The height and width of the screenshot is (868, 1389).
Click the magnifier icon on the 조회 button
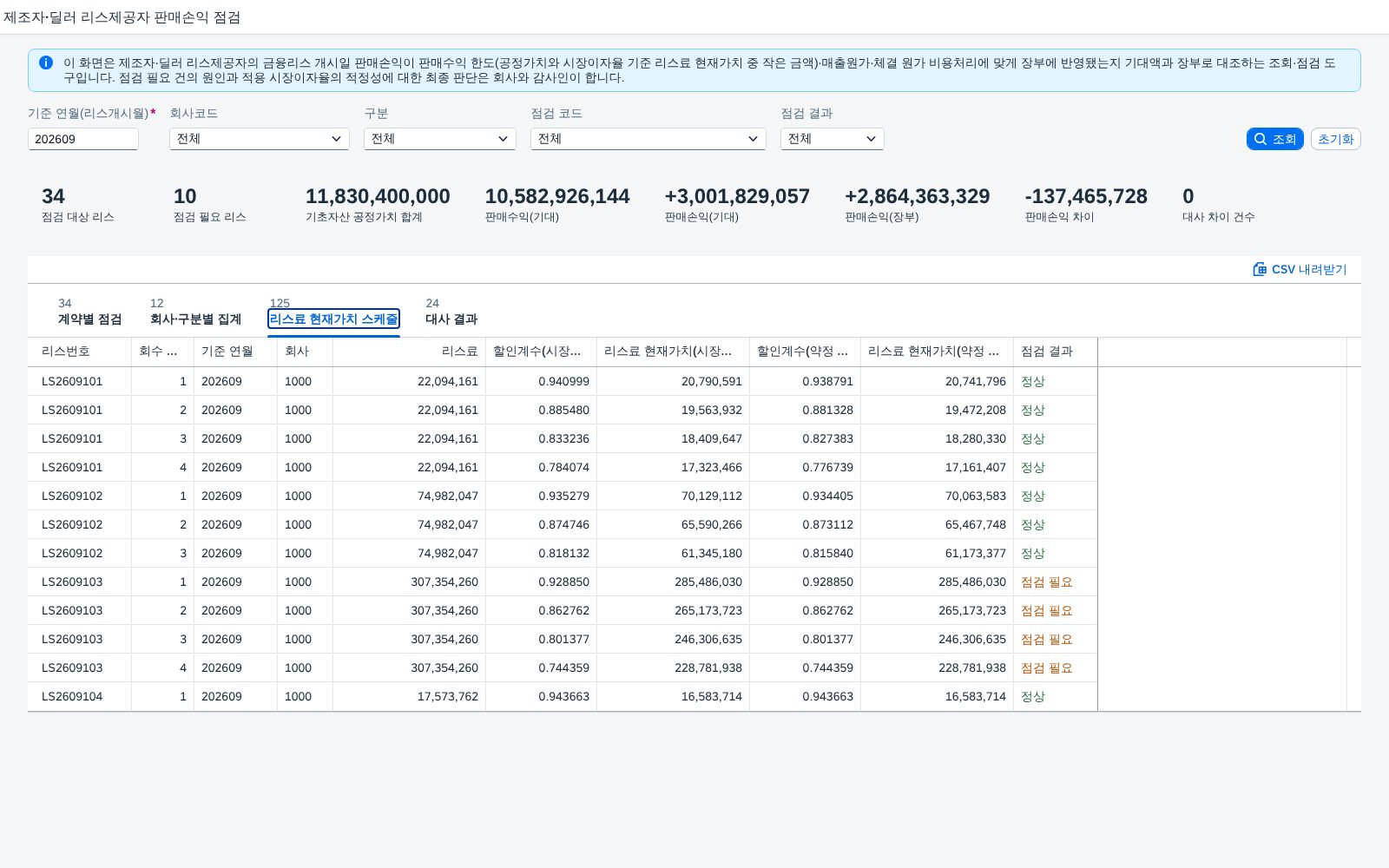click(1261, 139)
